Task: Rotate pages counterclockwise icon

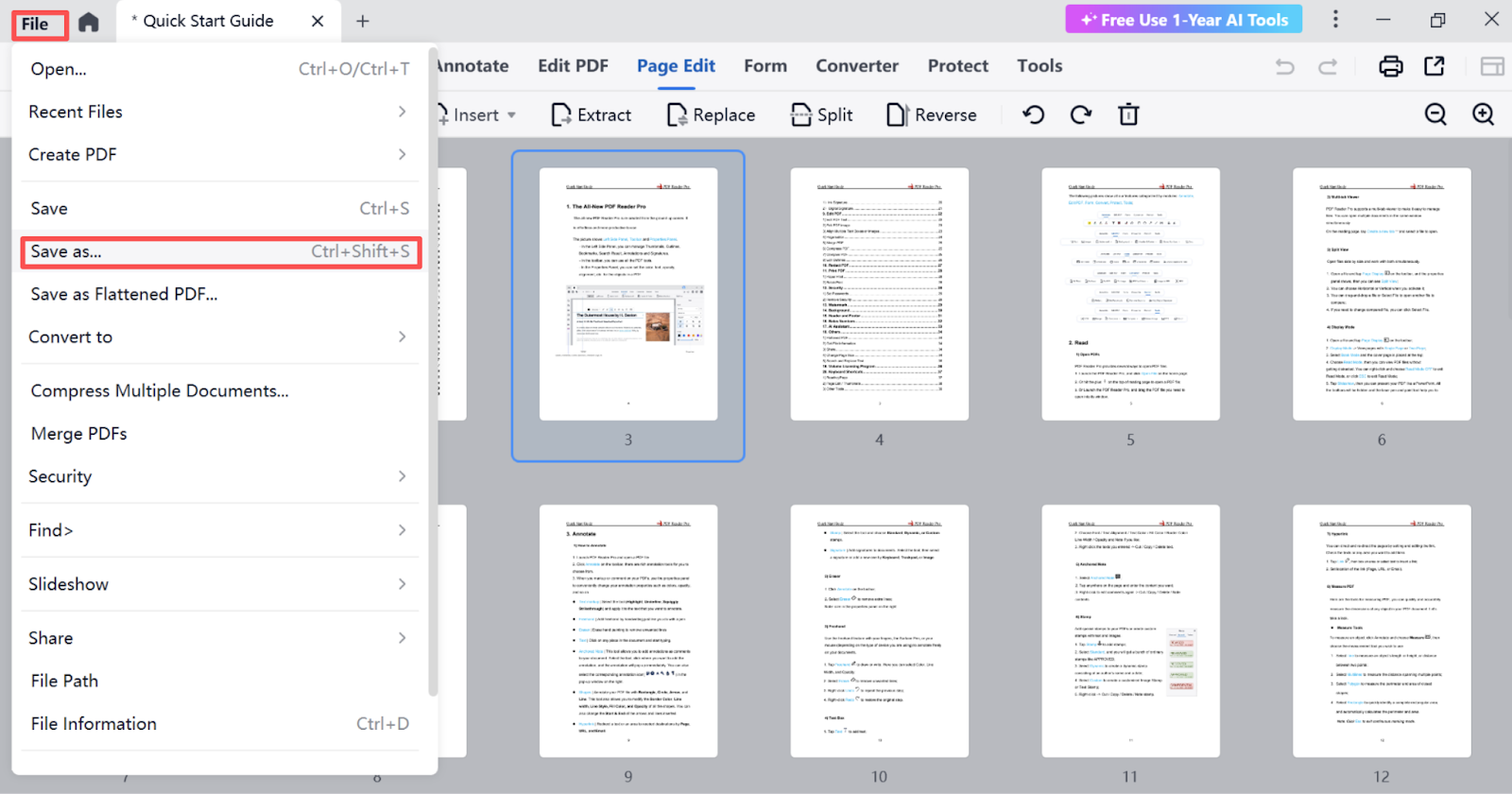Action: [x=1033, y=115]
